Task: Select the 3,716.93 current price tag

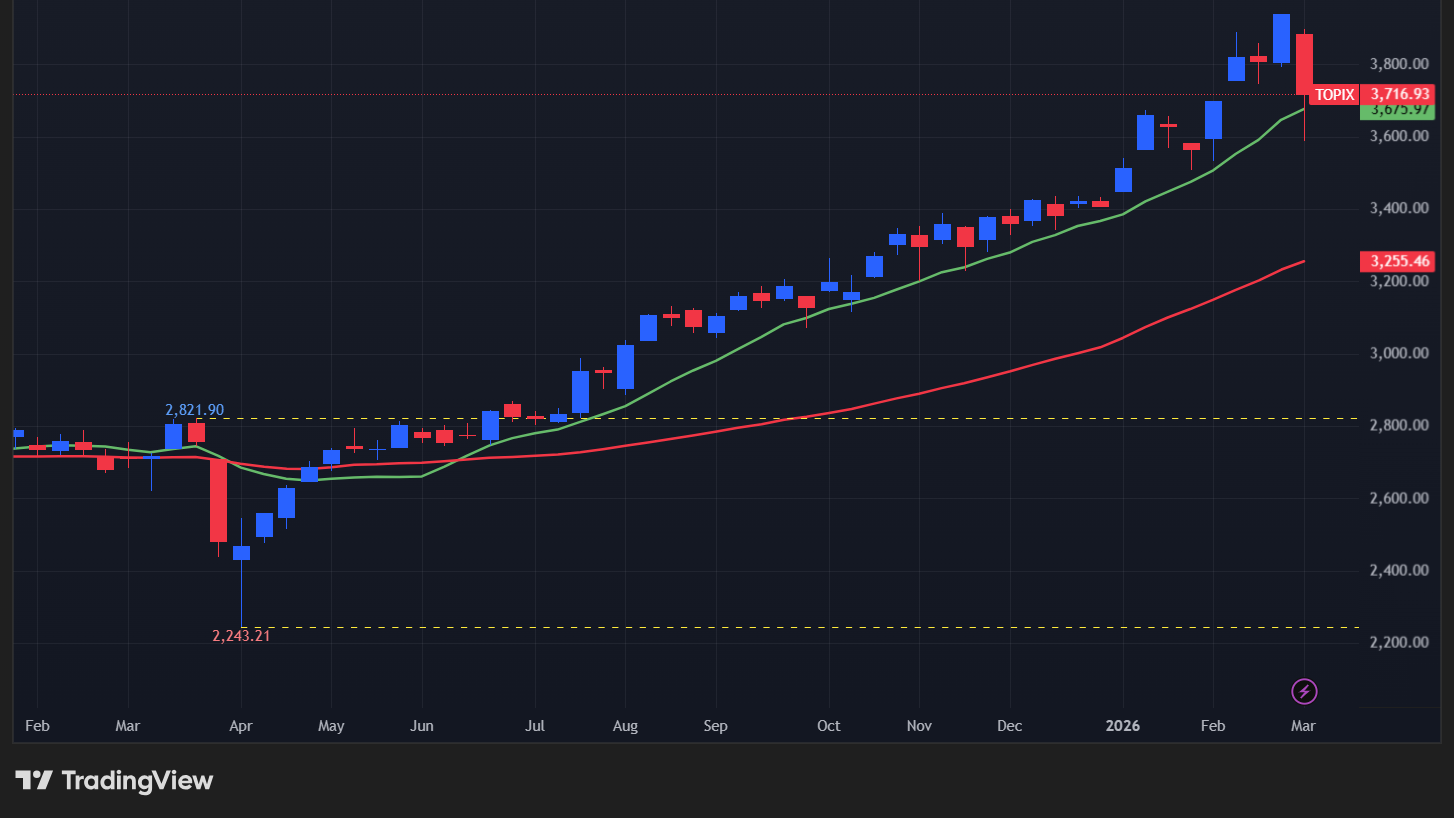Action: (x=1399, y=94)
